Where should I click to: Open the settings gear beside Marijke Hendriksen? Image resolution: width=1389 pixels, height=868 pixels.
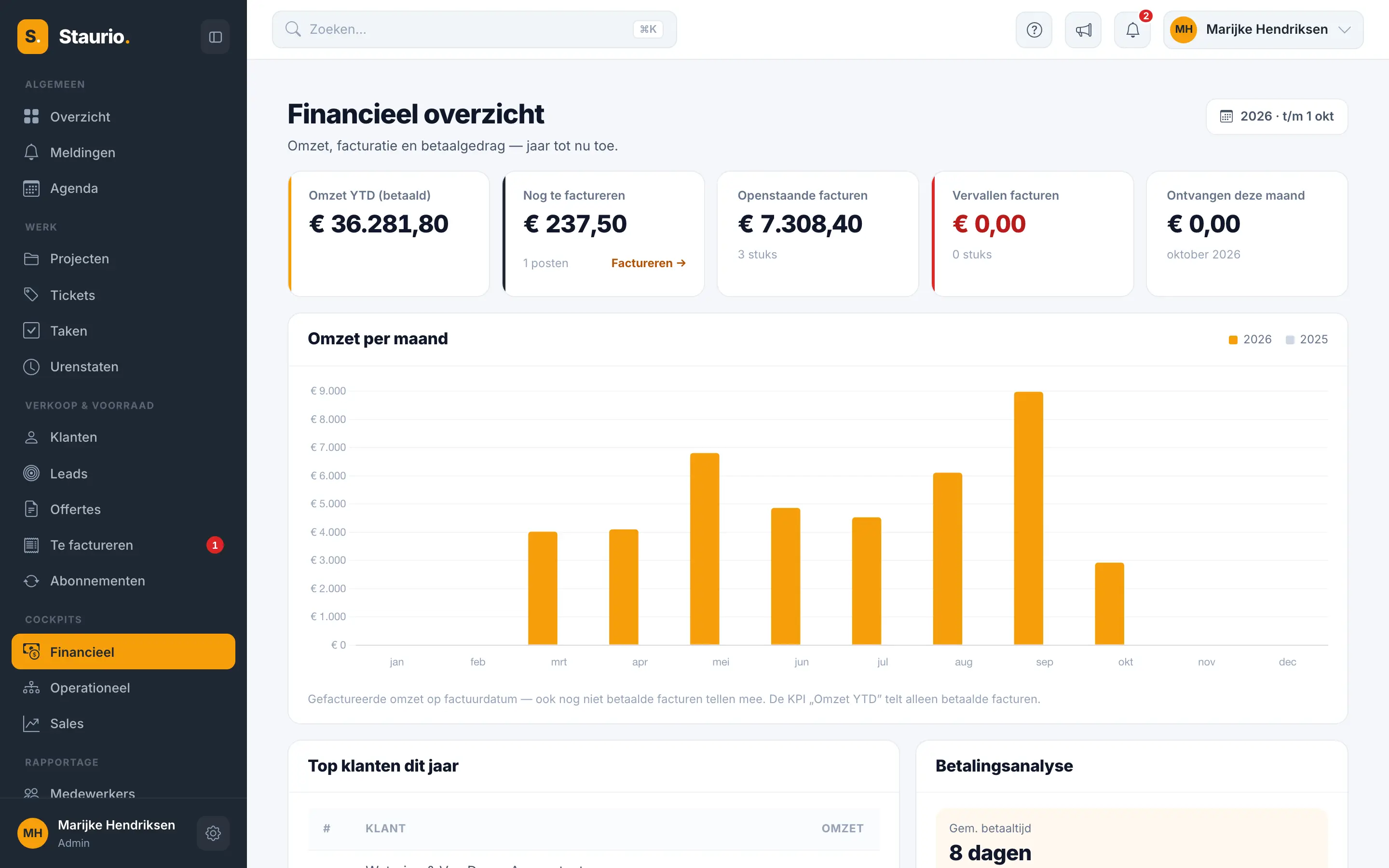coord(213,833)
